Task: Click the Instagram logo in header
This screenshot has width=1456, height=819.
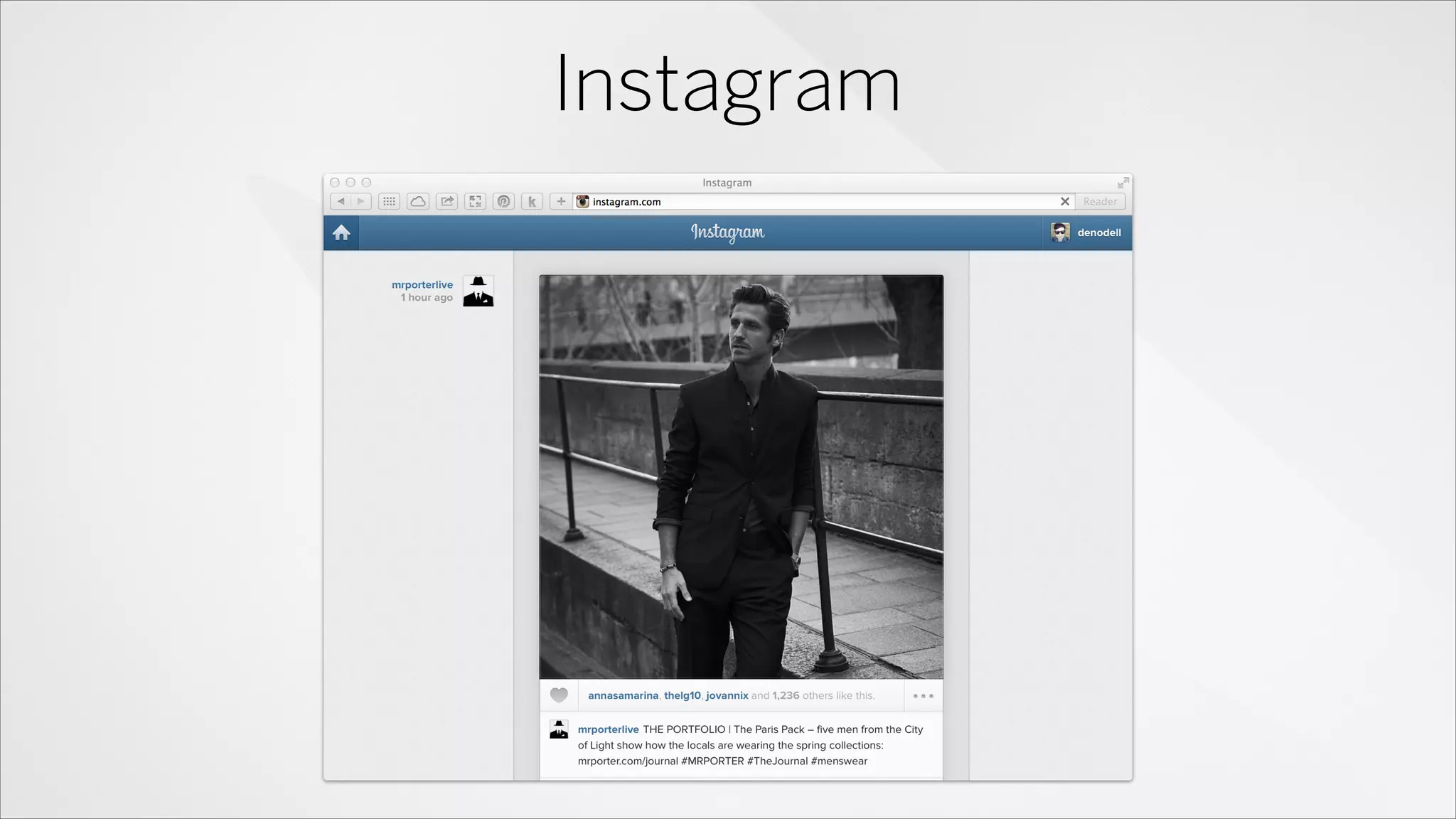Action: (x=727, y=232)
